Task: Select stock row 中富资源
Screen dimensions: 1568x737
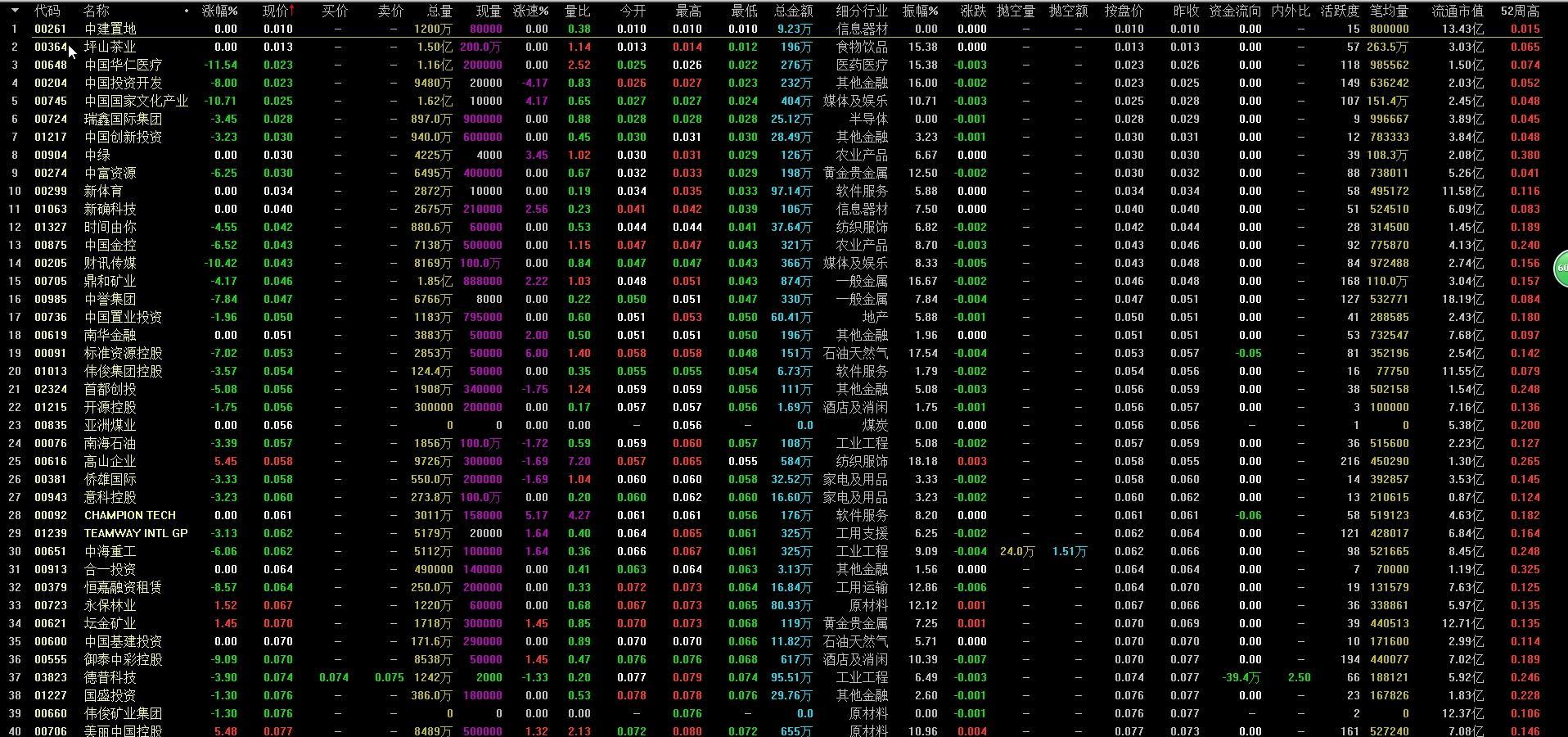Action: [110, 173]
